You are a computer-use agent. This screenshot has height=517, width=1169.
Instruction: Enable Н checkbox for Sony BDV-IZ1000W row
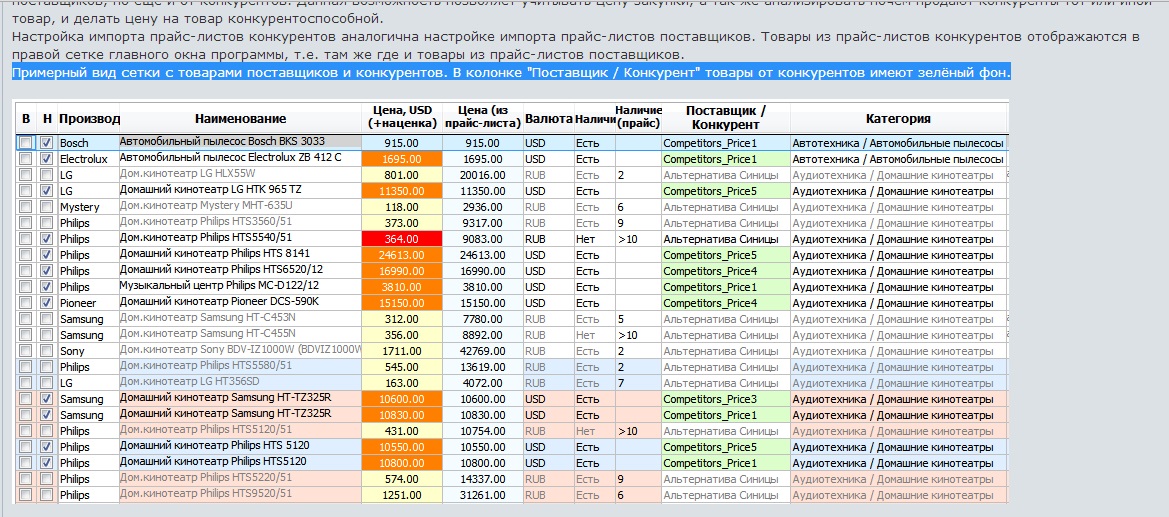point(46,351)
